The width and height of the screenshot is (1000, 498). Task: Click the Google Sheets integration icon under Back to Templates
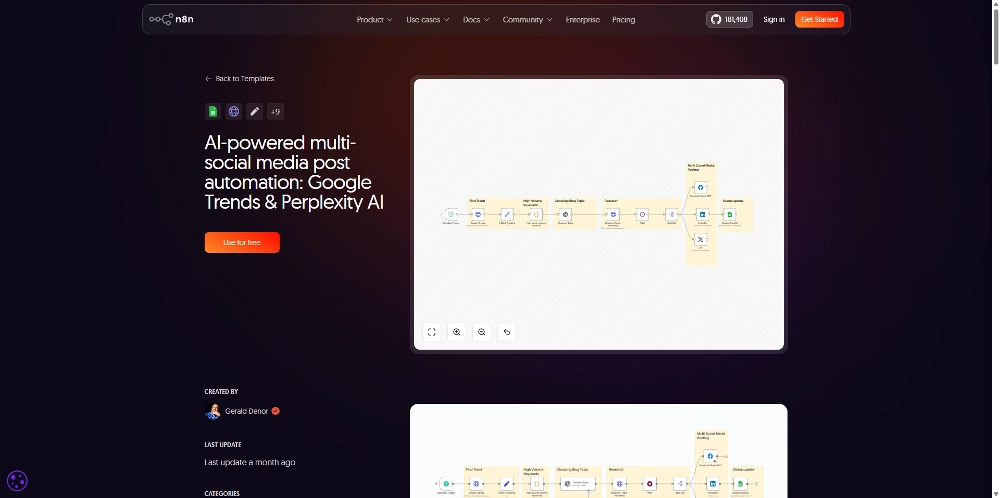[212, 111]
